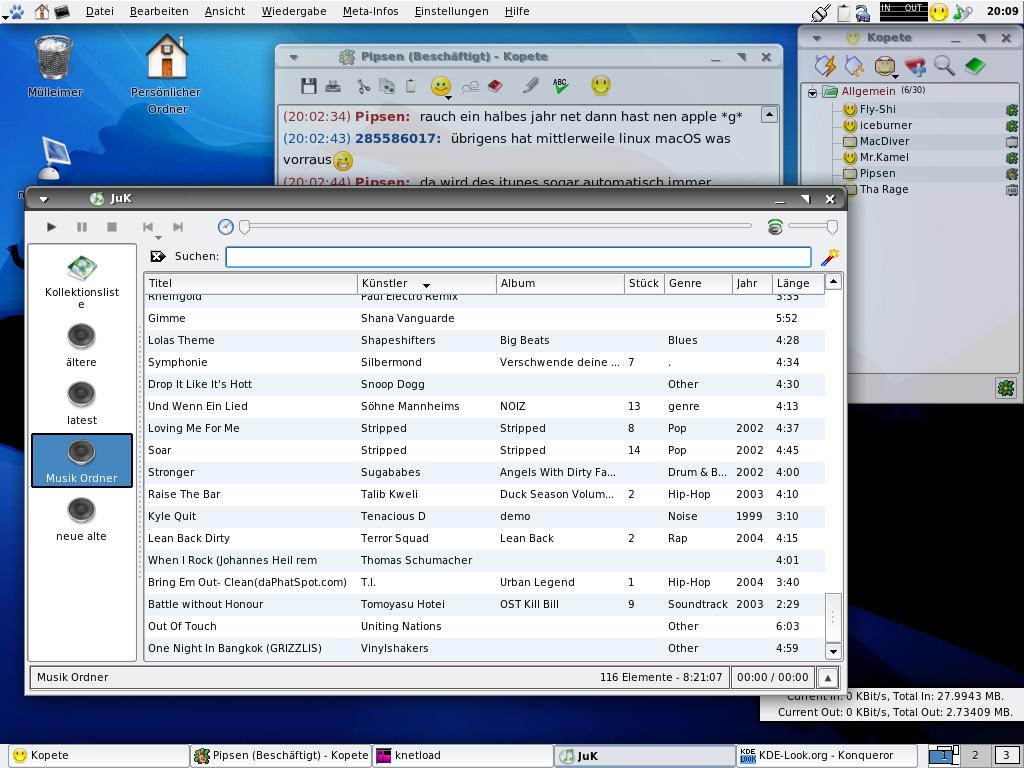Select the Tha Rage contact
The height and width of the screenshot is (768, 1024).
point(884,189)
